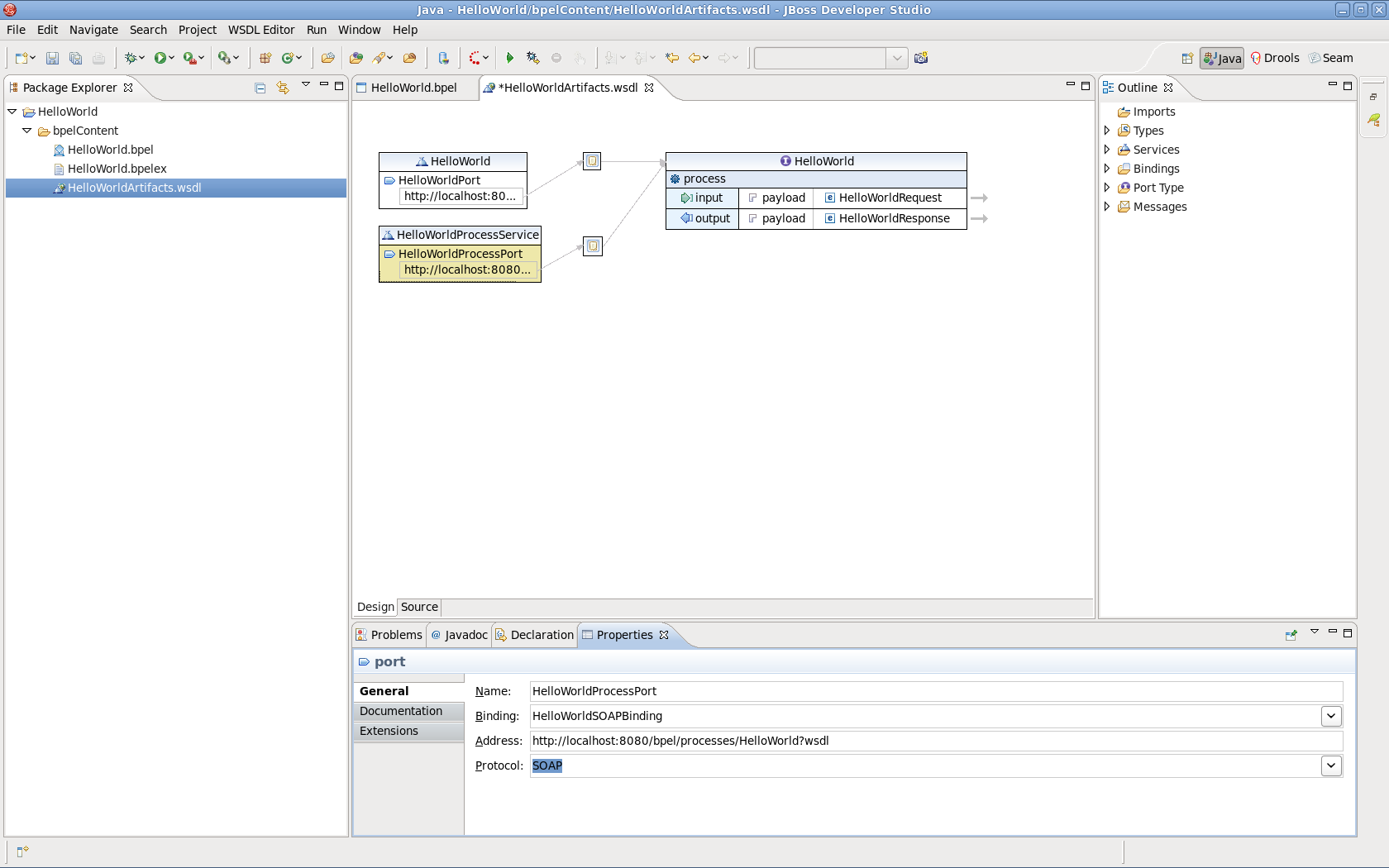The image size is (1389, 868).
Task: Select the Extensions section in Properties
Action: pyautogui.click(x=388, y=731)
